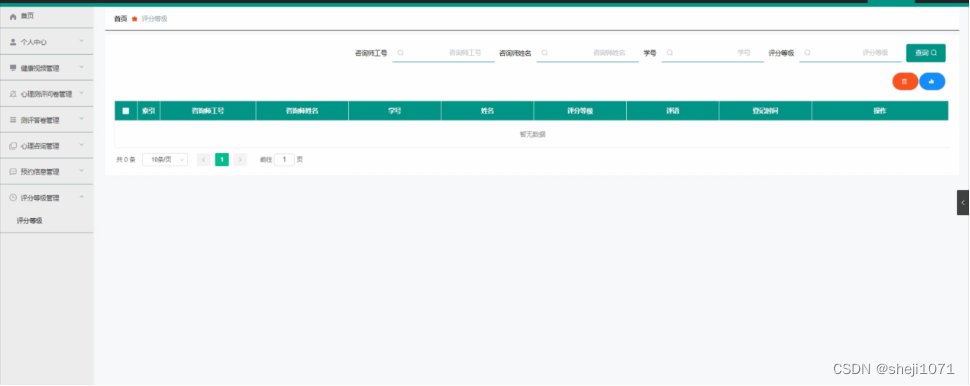Click the icon beside 心理咨询管理

pos(13,146)
